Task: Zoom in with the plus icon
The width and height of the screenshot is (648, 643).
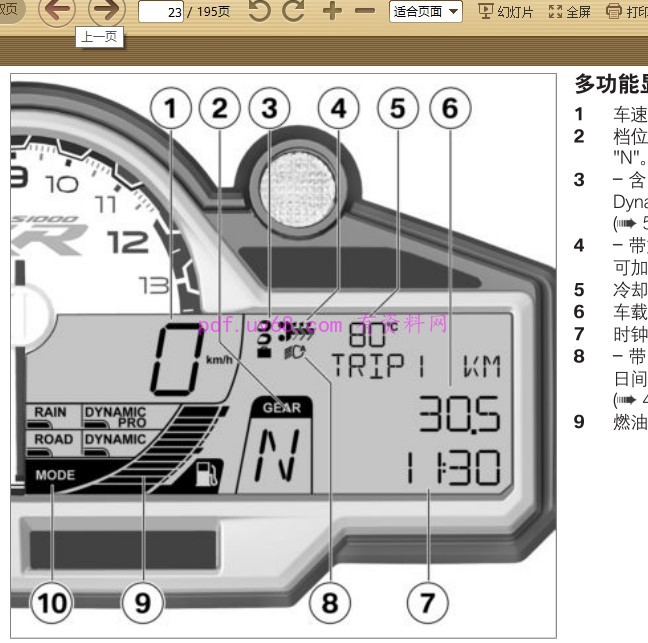Action: pos(333,12)
